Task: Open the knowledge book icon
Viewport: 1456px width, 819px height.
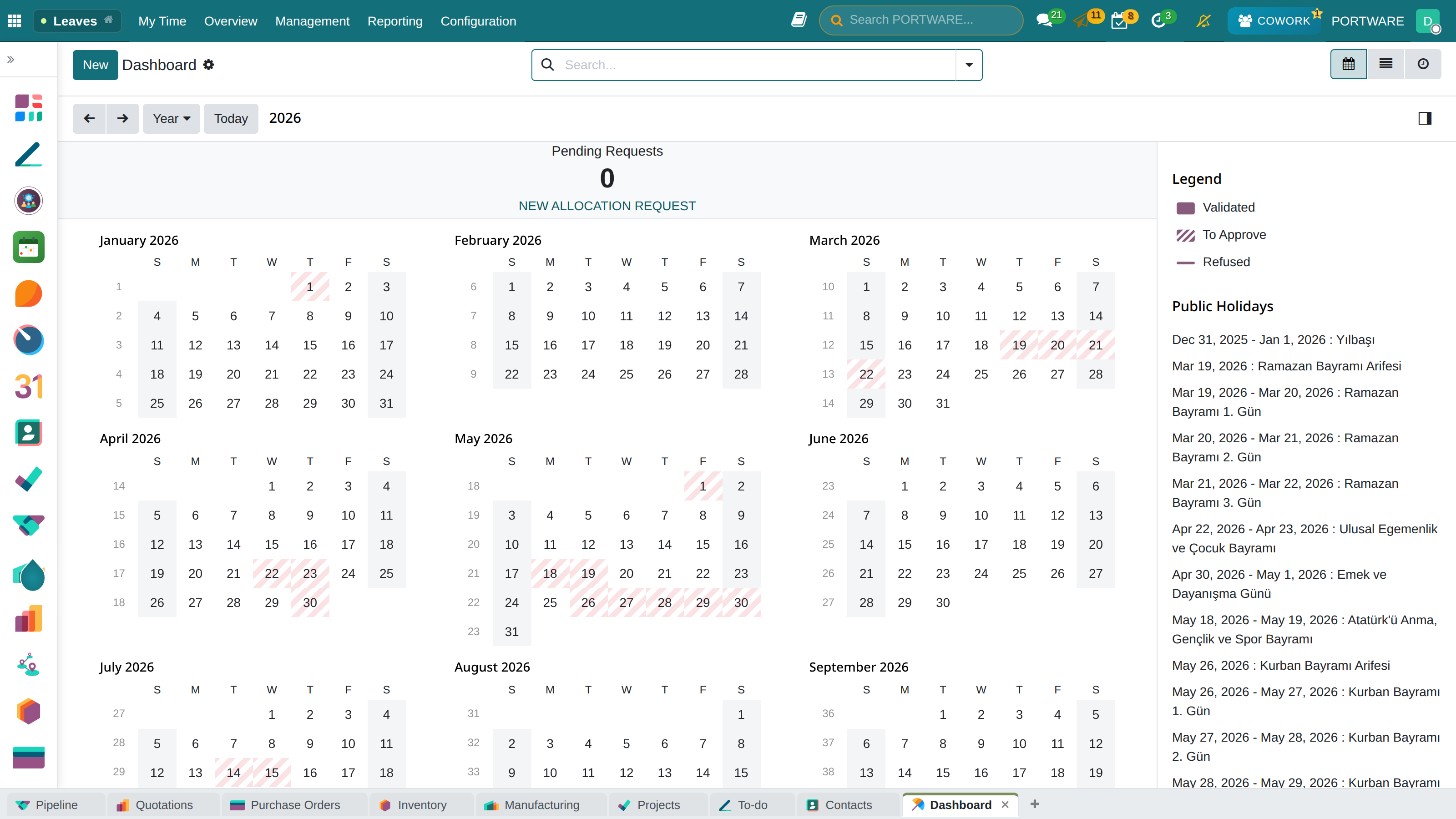Action: [x=798, y=20]
